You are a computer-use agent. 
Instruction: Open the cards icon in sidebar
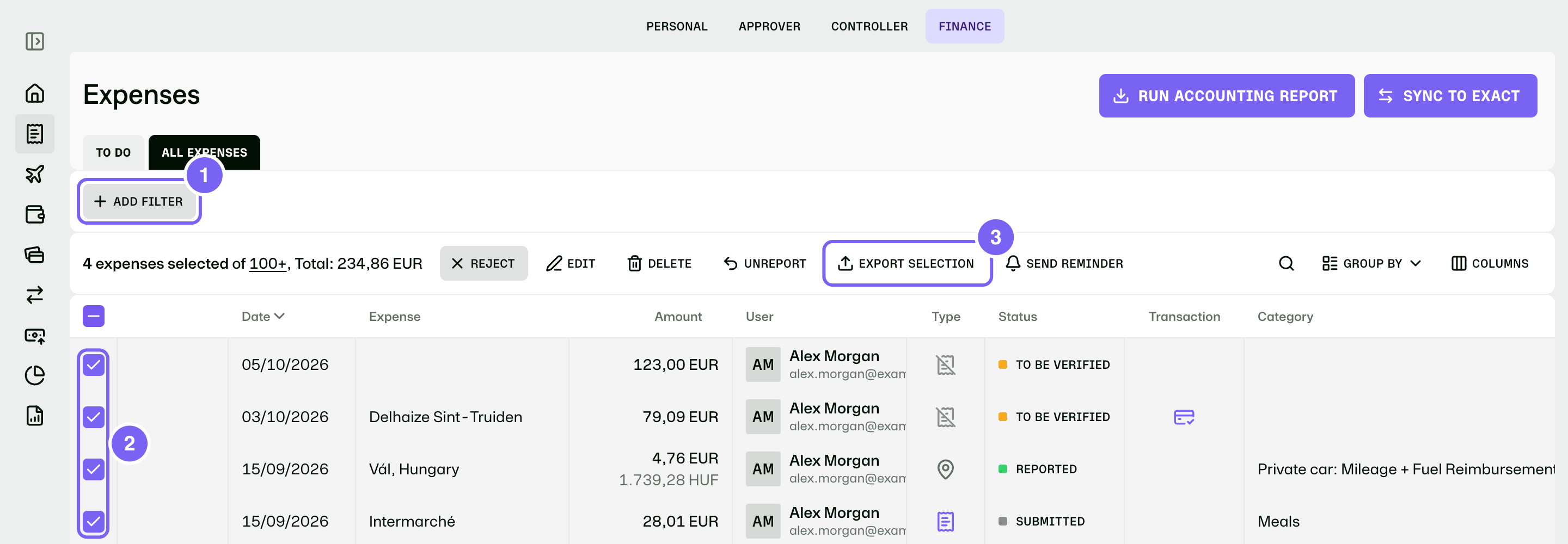[35, 255]
